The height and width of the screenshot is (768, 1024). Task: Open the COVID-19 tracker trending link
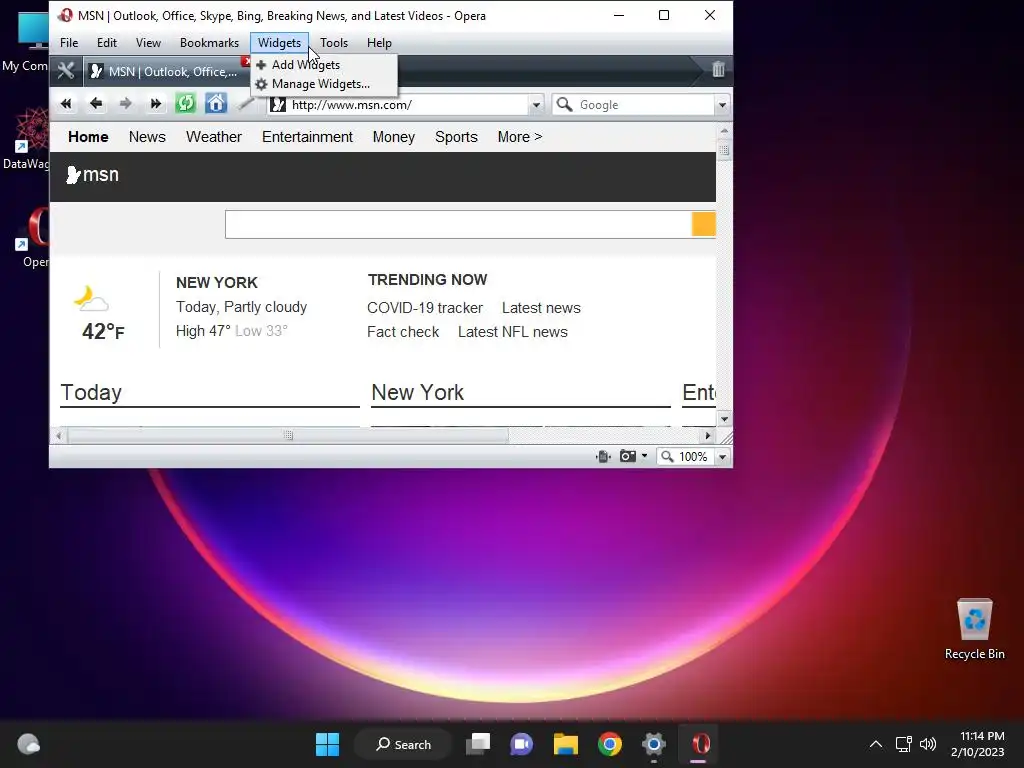coord(424,308)
